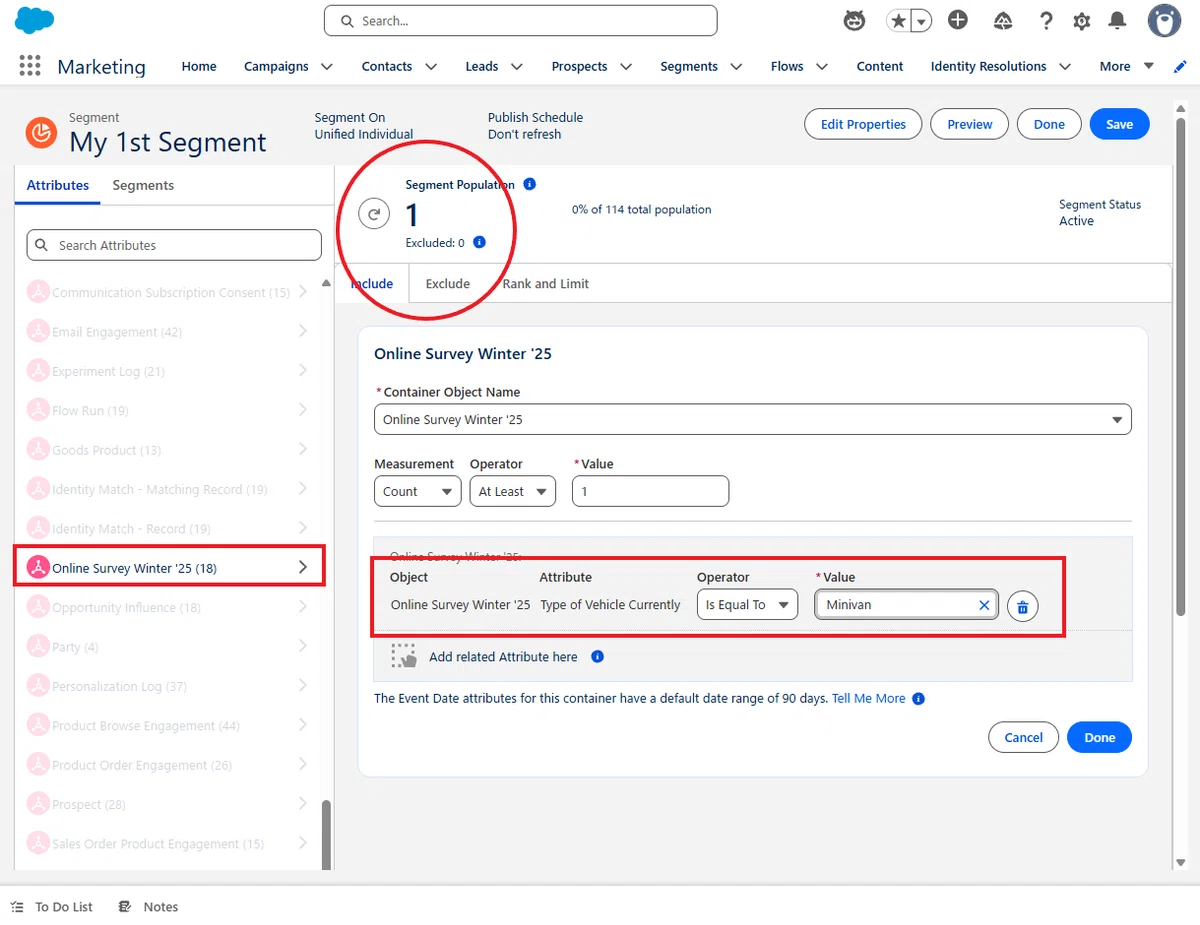The image size is (1200, 925).
Task: Open the To Do List utility
Action: [x=52, y=907]
